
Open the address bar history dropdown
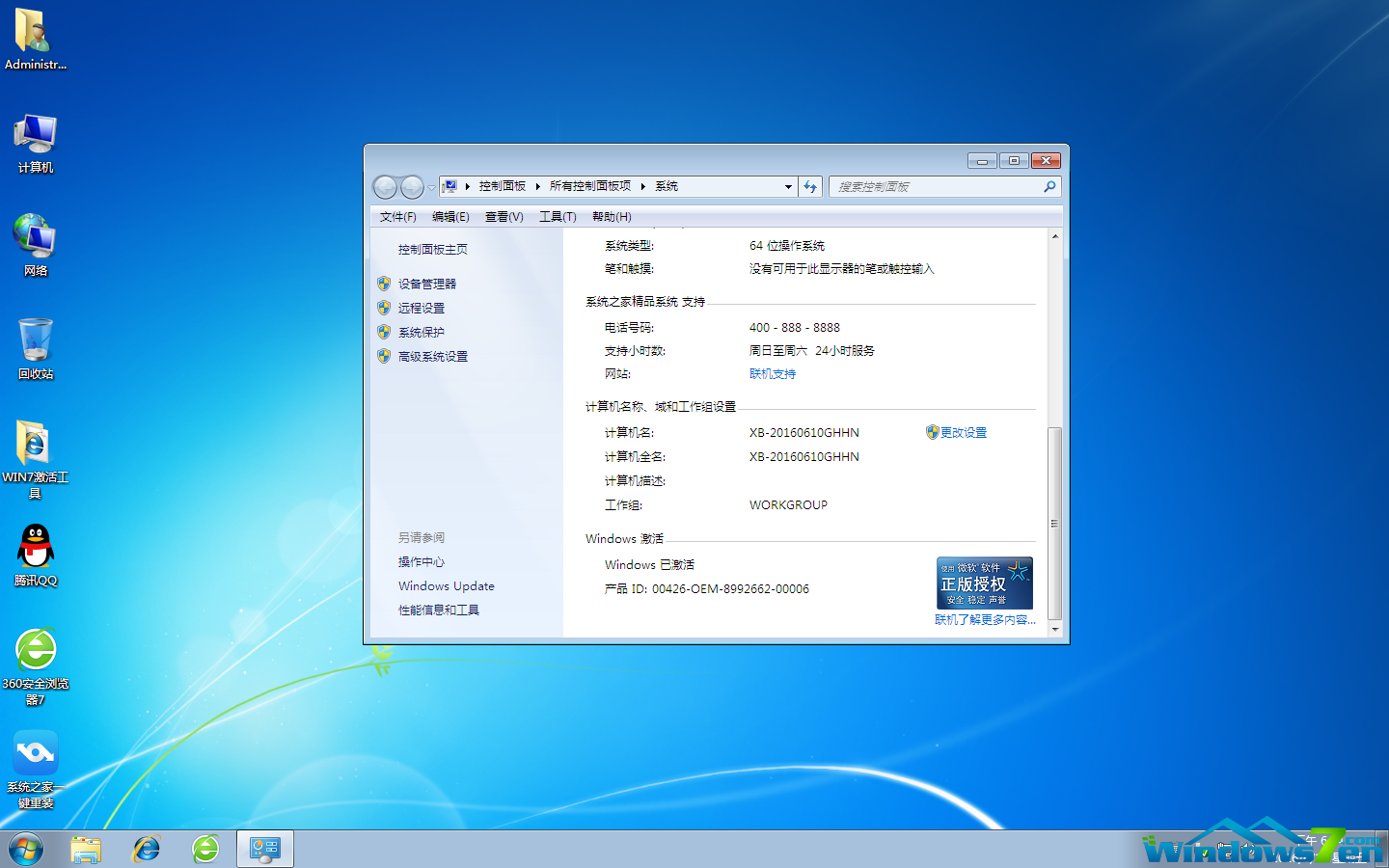[x=788, y=186]
